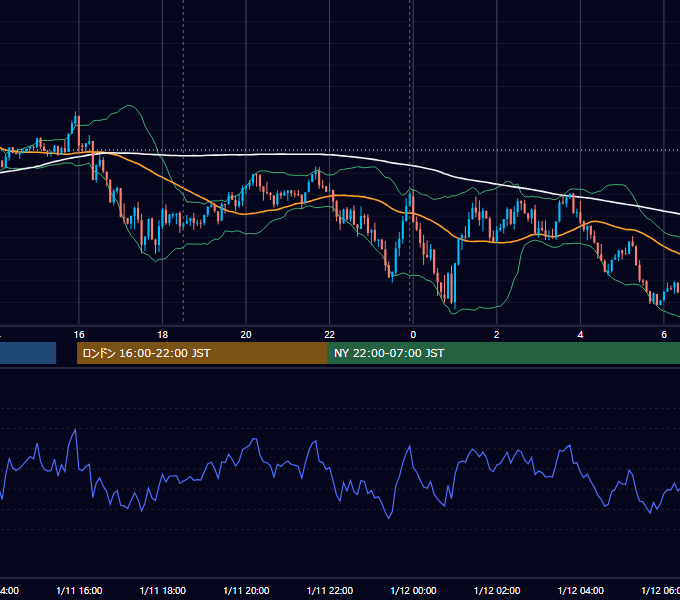Click the NY 22:00-07:00 JST session bar
This screenshot has height=600, width=680.
[503, 353]
